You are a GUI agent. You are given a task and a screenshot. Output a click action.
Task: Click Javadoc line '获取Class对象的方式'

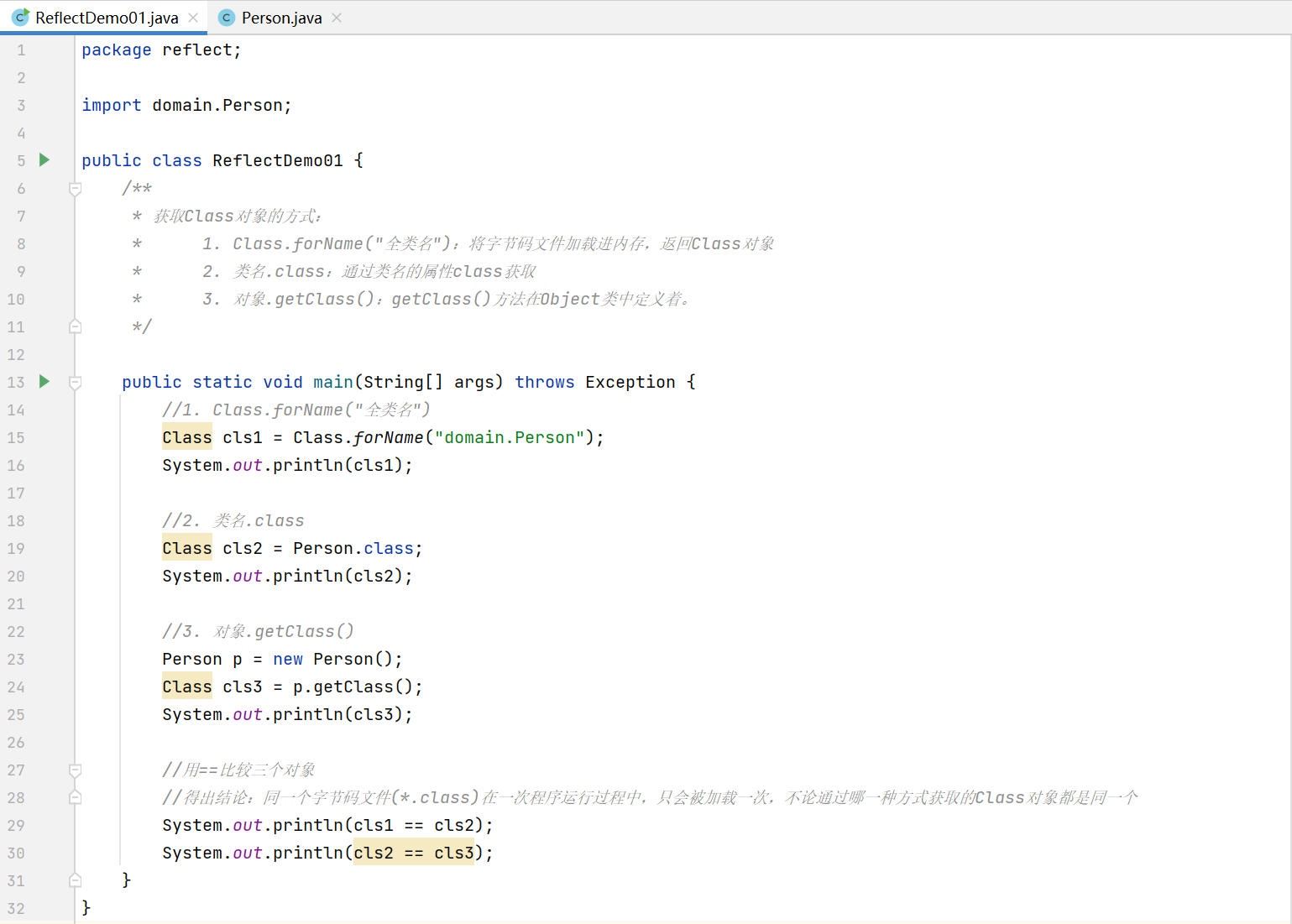[237, 217]
